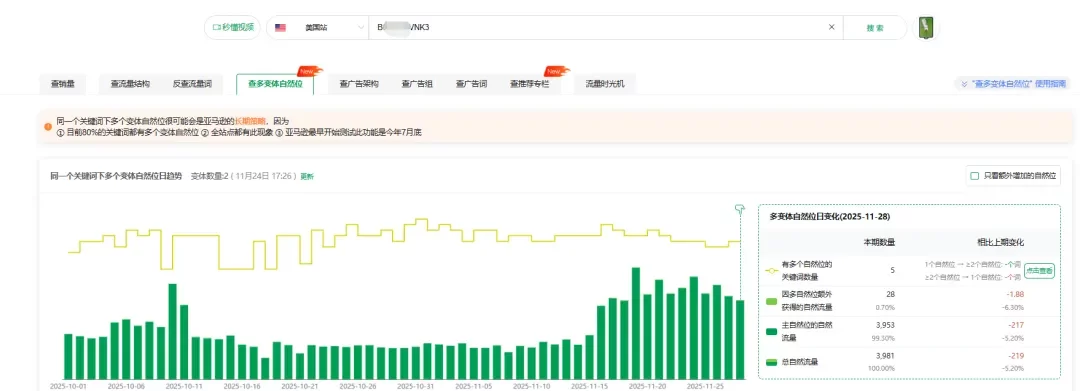Select the 查多变体自然位 tab
1080x391 pixels.
click(275, 84)
